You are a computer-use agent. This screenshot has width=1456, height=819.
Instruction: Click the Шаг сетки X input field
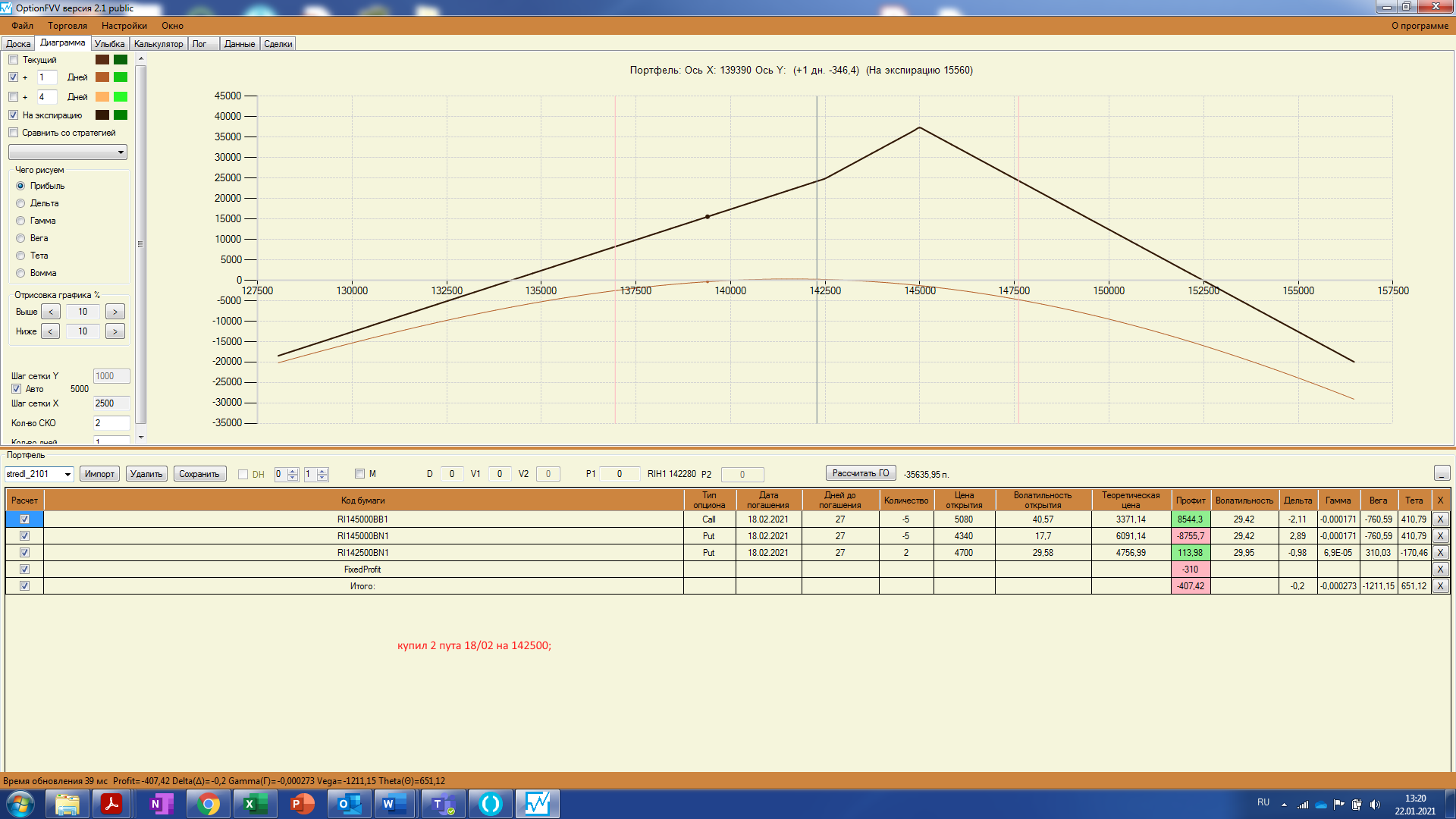click(x=111, y=403)
